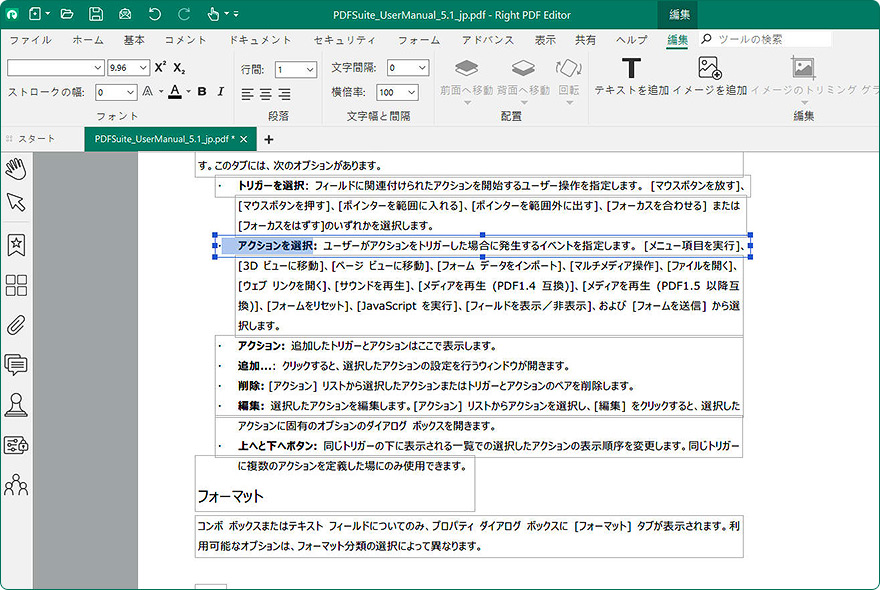Open the form fields panel icon in sidebar
The width and height of the screenshot is (880, 590).
[x=16, y=445]
